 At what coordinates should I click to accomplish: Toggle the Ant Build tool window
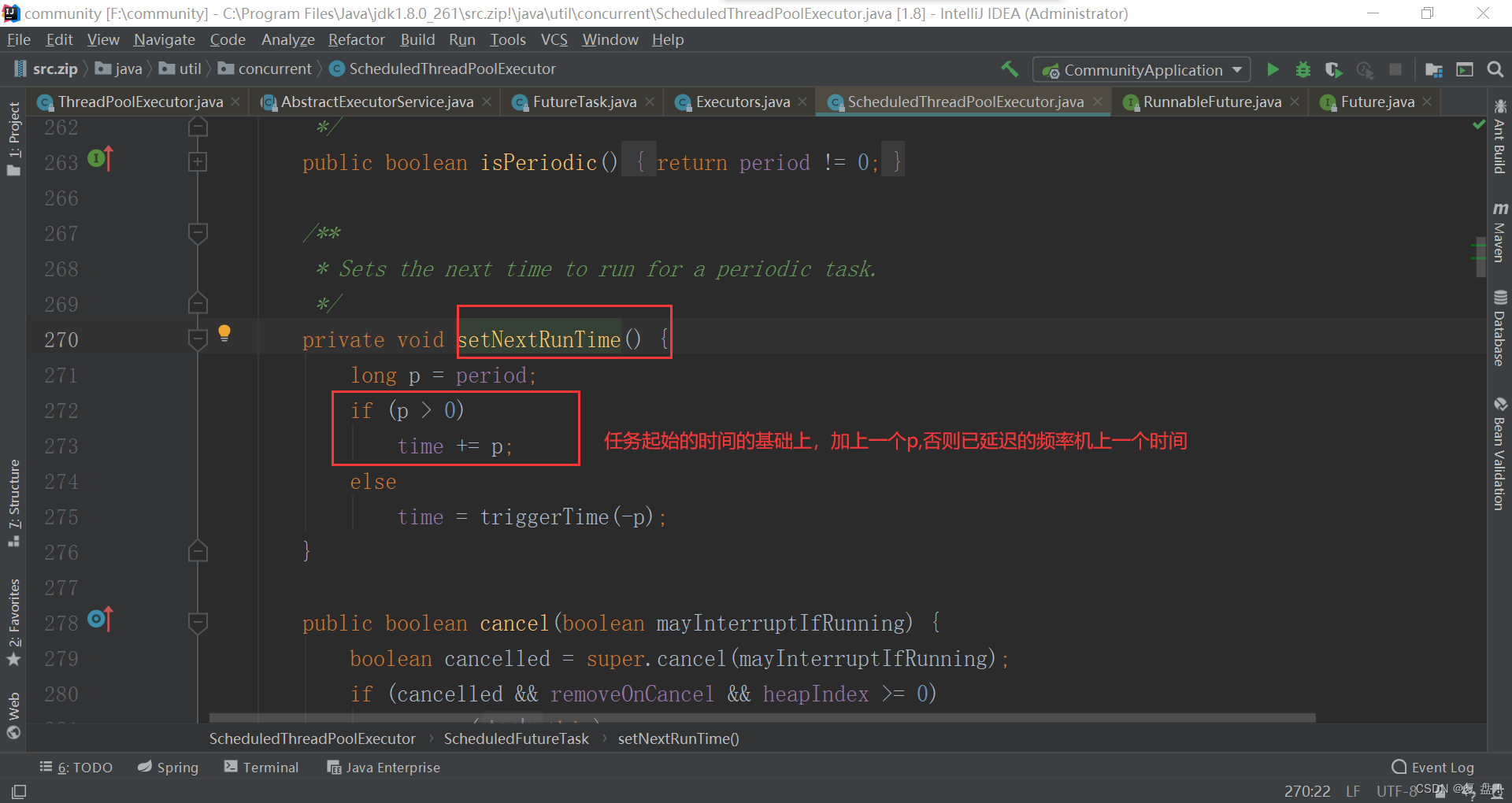[1499, 135]
